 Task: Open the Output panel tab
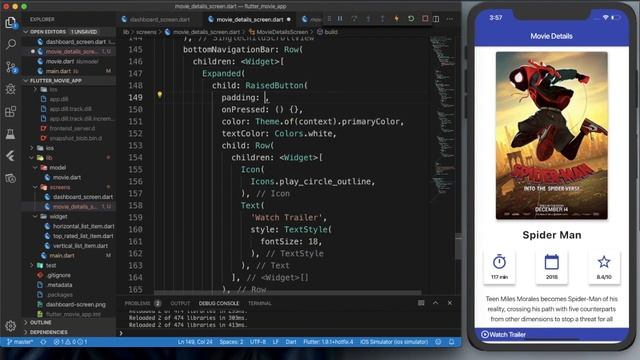[x=180, y=303]
